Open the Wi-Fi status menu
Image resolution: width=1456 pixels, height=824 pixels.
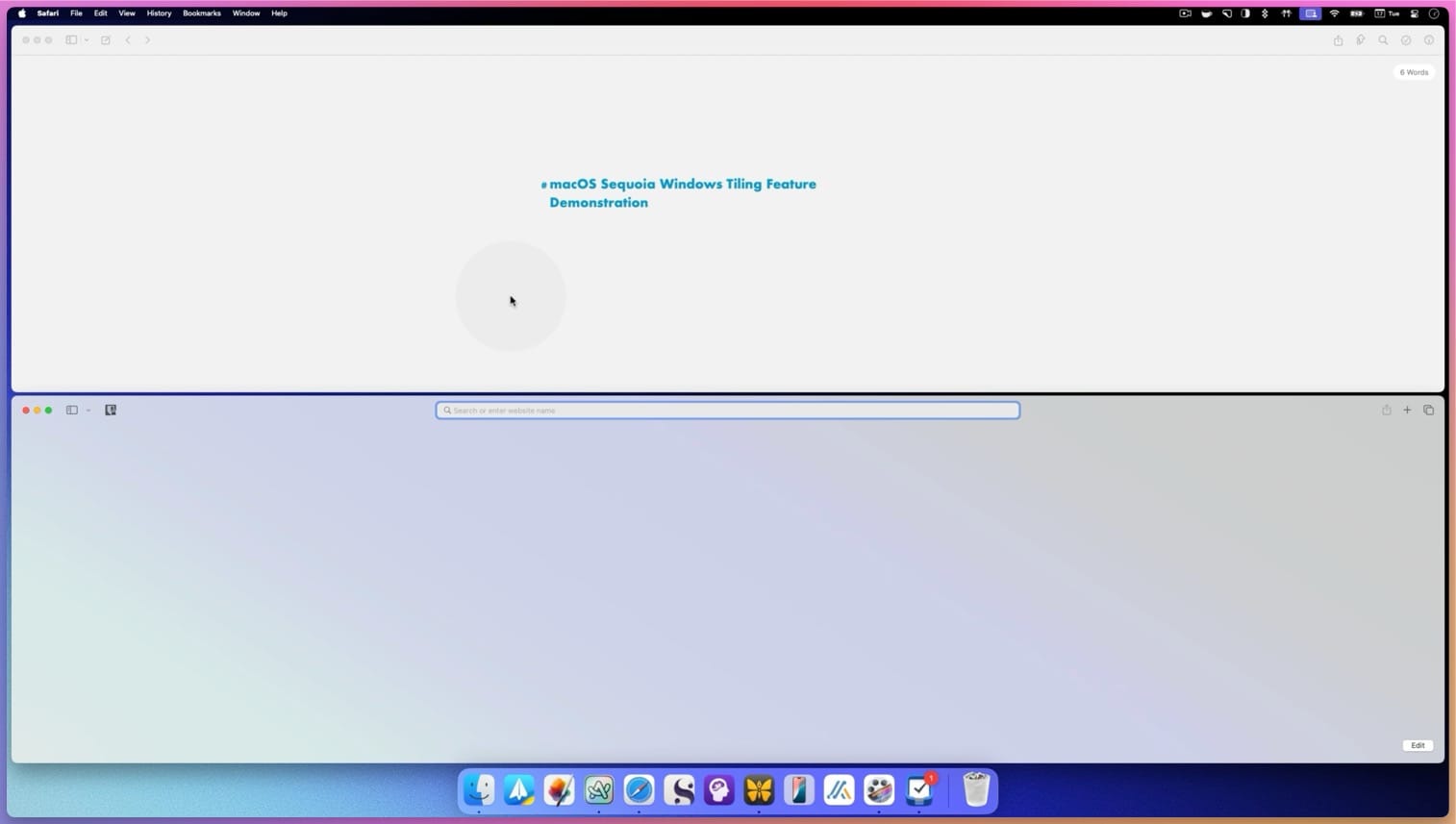pos(1333,12)
